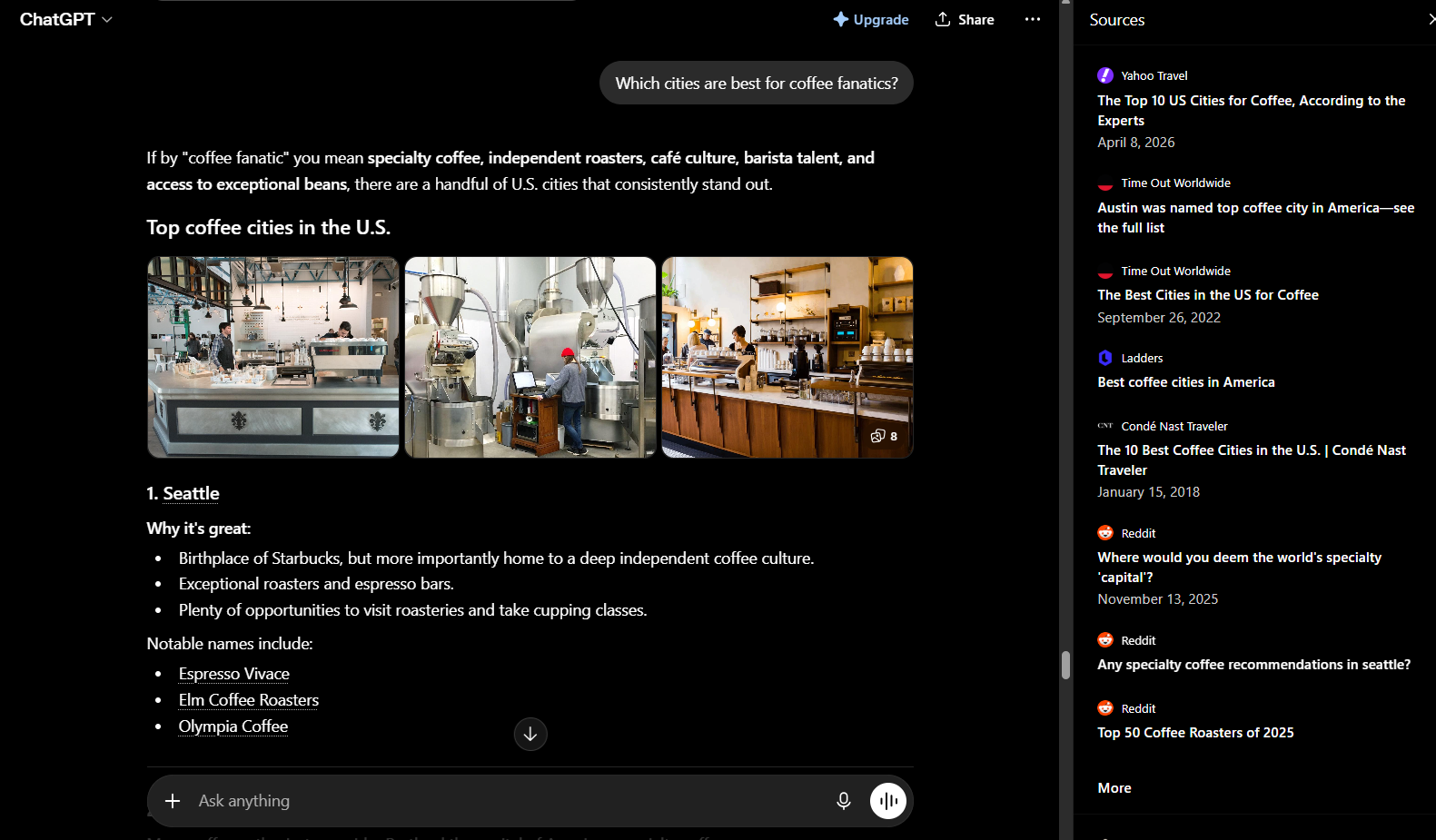
Task: Click the 'Plenty of opportunities to visit roasteries' bullet
Action: 413,610
